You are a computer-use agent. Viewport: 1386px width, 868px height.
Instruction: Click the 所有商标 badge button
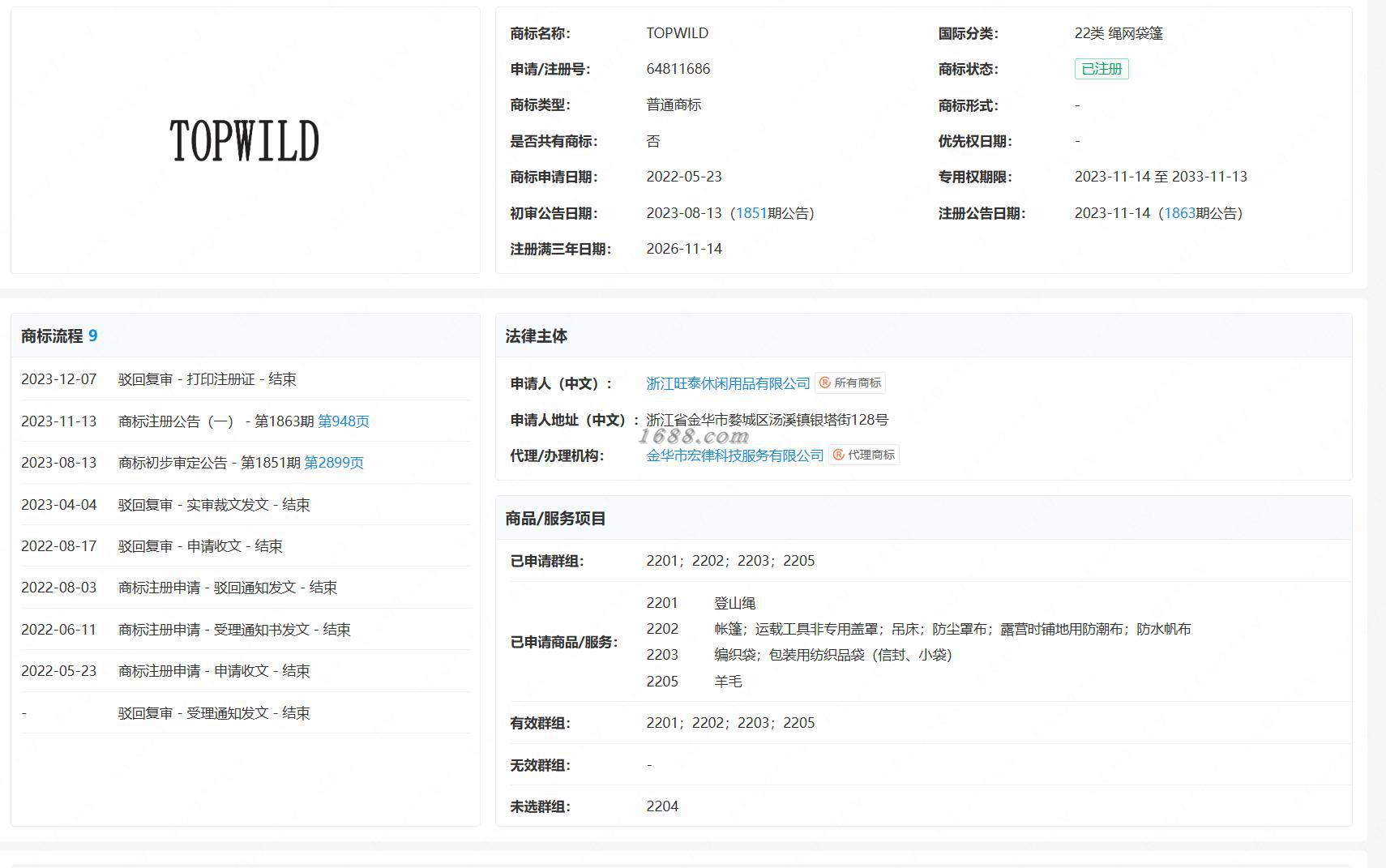pyautogui.click(x=849, y=383)
